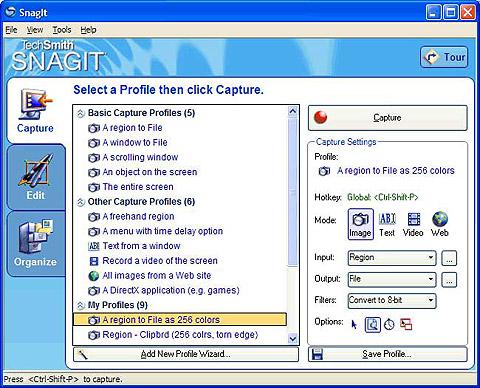Click camera icon in Capture Settings profile

tap(324, 171)
